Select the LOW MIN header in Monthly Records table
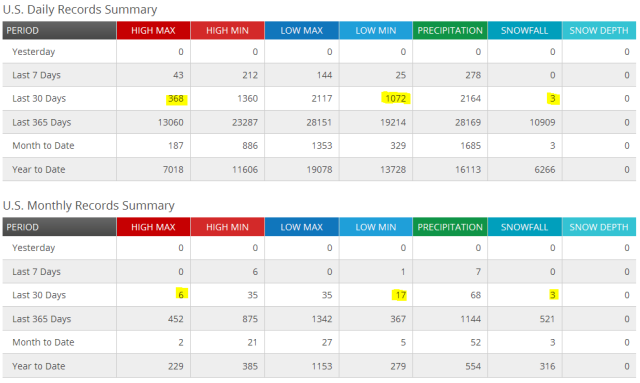The height and width of the screenshot is (383, 640). click(x=376, y=227)
